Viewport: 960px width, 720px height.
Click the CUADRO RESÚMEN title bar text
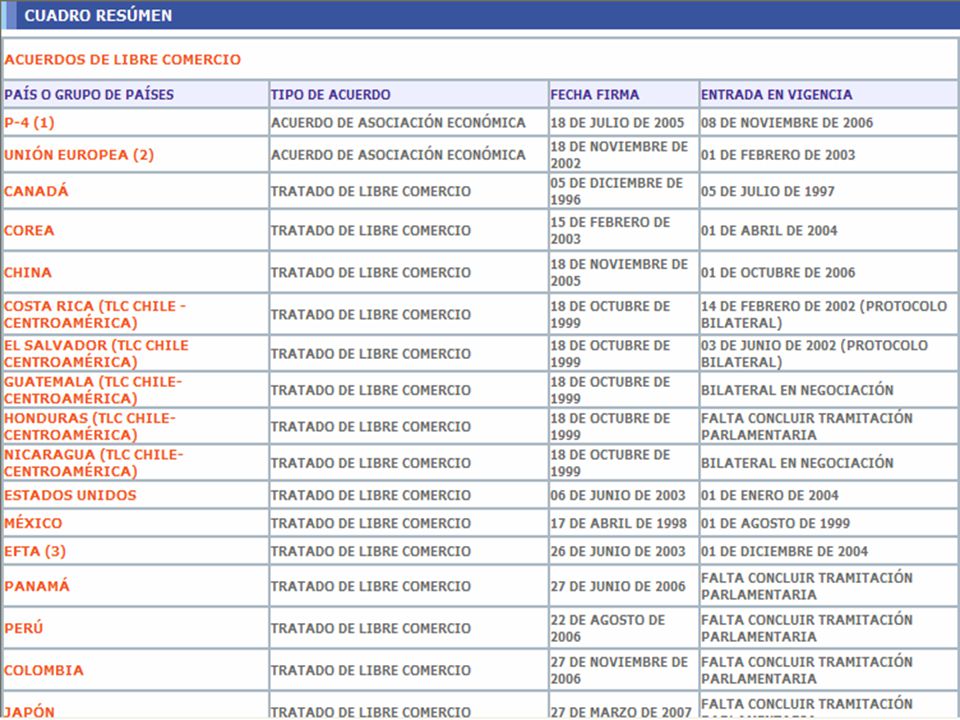click(98, 15)
